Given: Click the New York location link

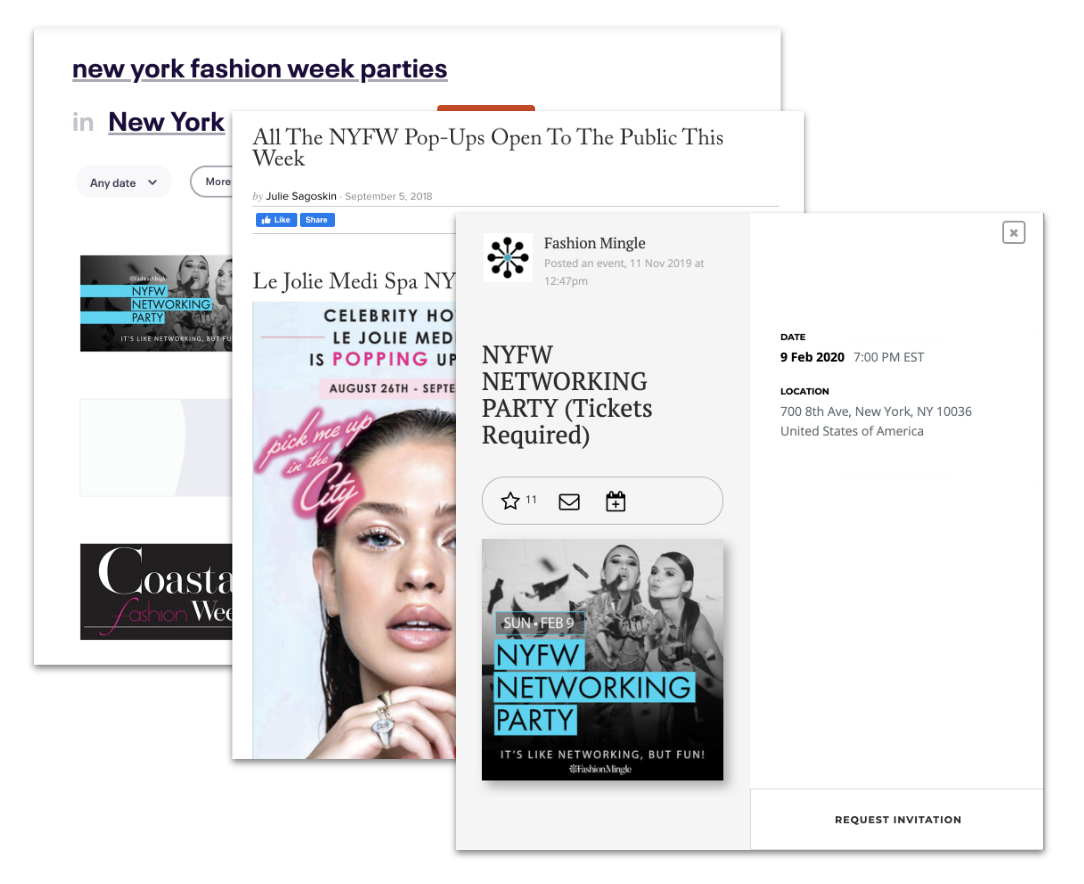Looking at the screenshot, I should [166, 122].
